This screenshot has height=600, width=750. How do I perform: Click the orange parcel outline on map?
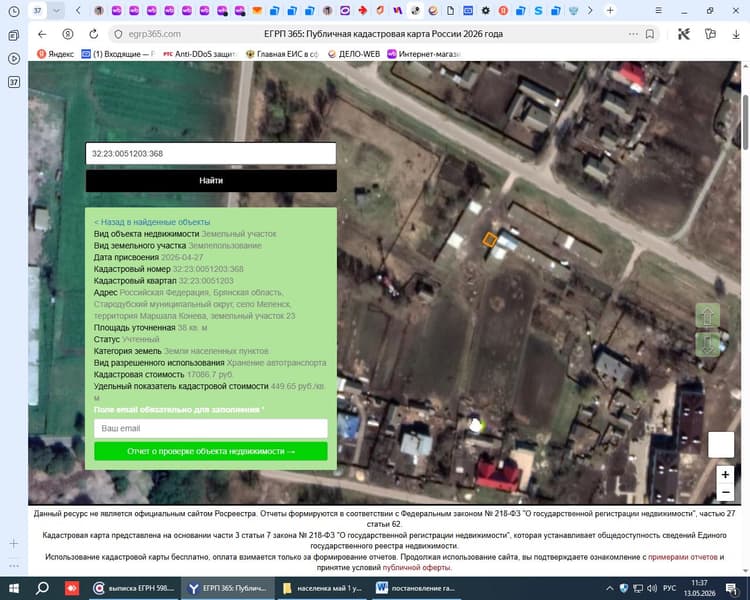tap(489, 239)
